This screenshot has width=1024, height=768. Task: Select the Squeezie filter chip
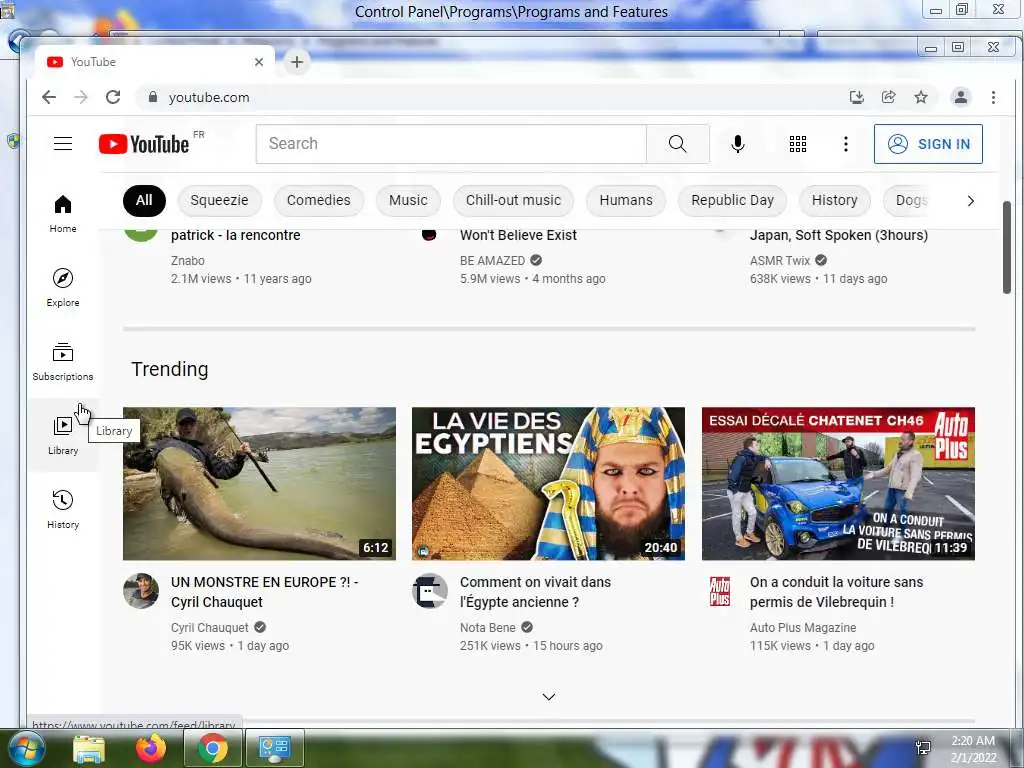pyautogui.click(x=219, y=200)
